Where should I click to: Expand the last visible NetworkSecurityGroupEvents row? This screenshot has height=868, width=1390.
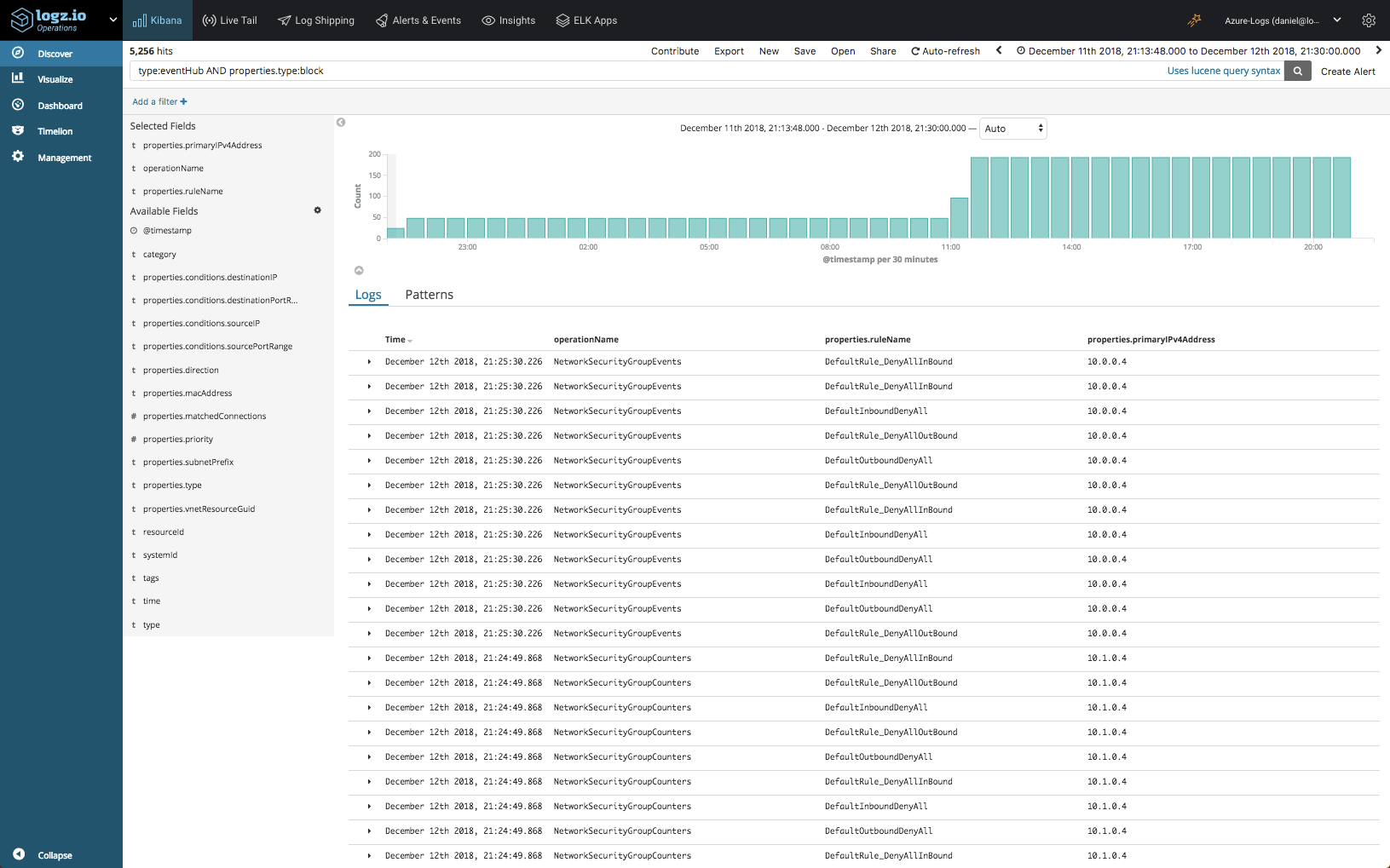[369, 634]
